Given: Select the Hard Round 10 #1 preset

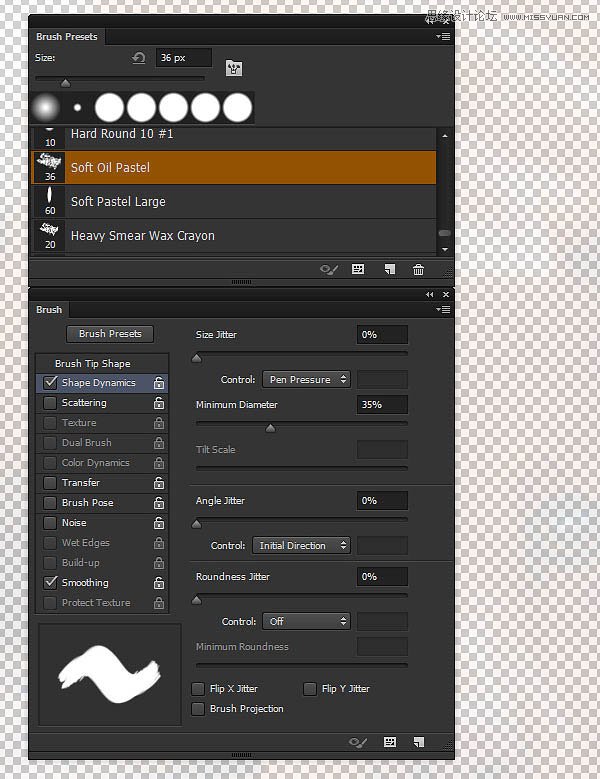Looking at the screenshot, I should tap(233, 138).
